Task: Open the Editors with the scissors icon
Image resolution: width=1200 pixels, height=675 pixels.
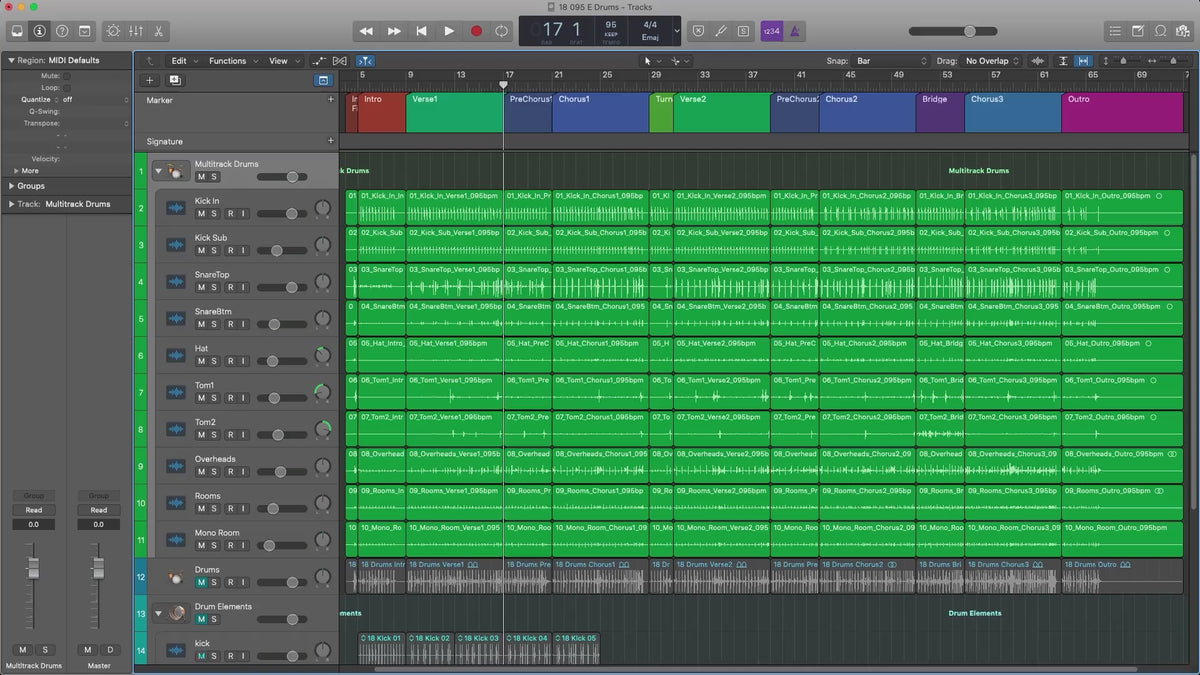Action: (159, 31)
